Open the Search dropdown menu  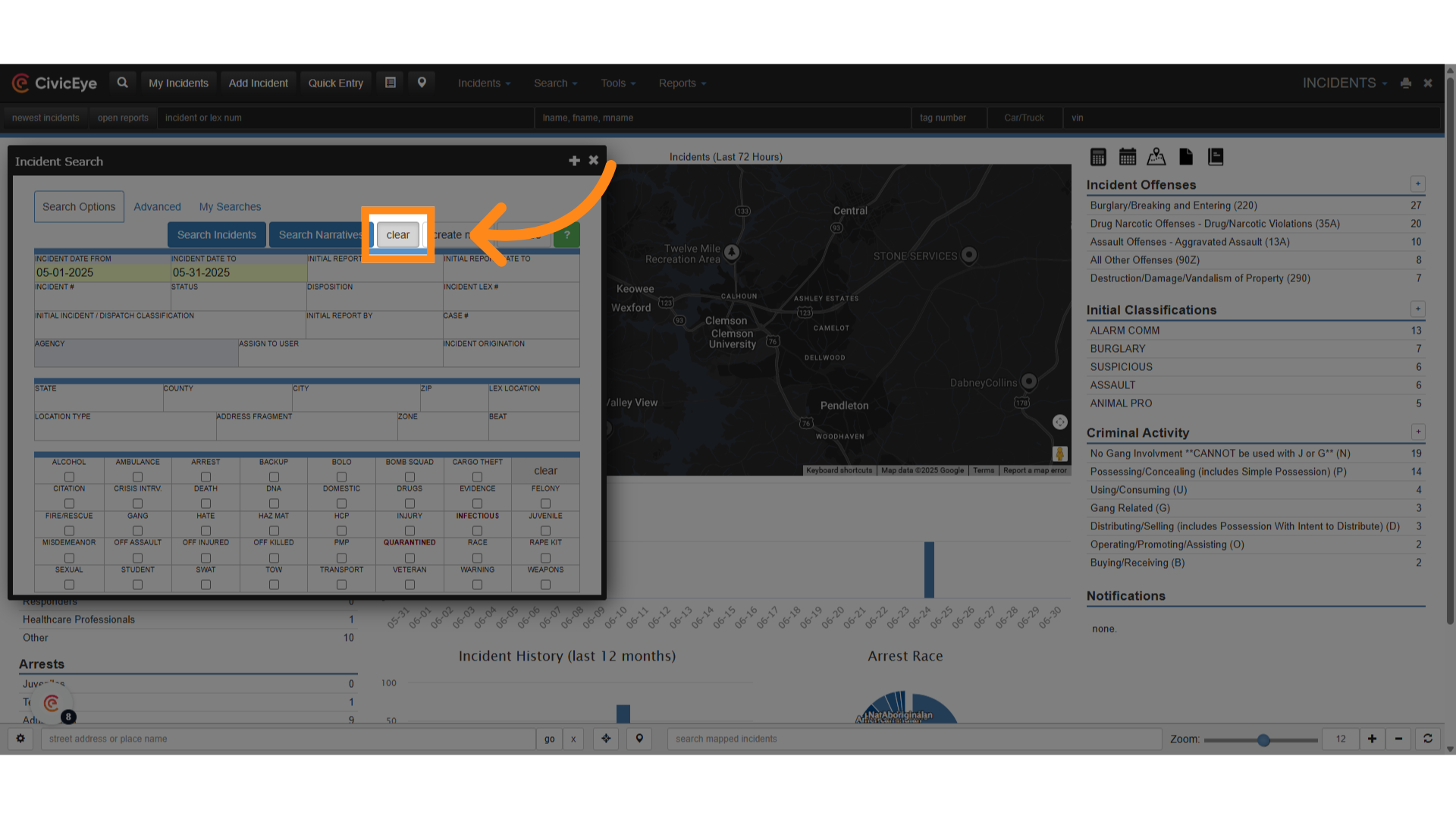(555, 83)
